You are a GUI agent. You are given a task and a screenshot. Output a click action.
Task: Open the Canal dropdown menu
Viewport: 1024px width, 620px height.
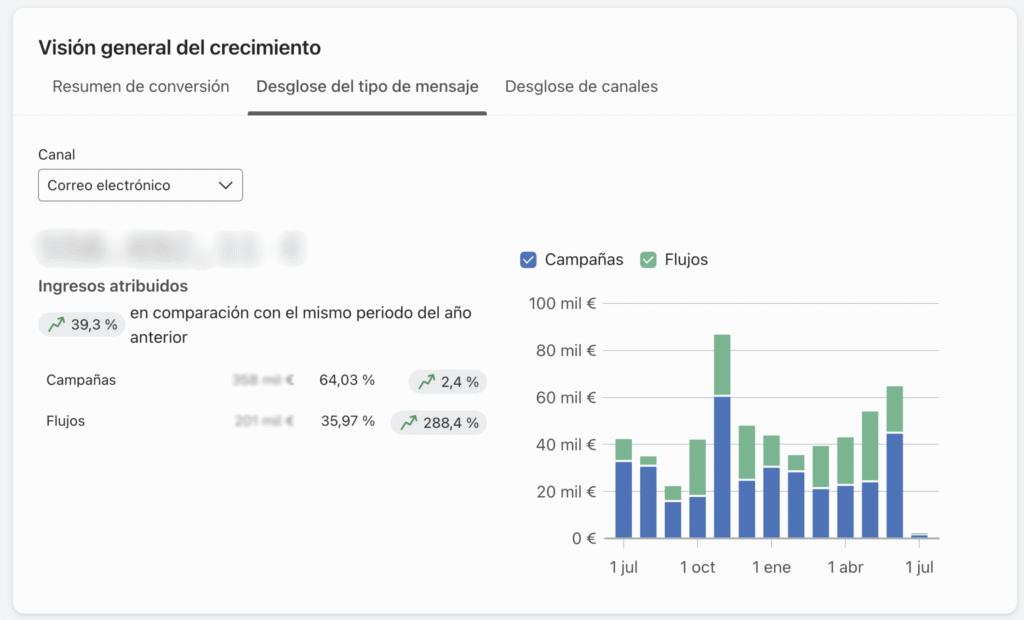pyautogui.click(x=140, y=185)
